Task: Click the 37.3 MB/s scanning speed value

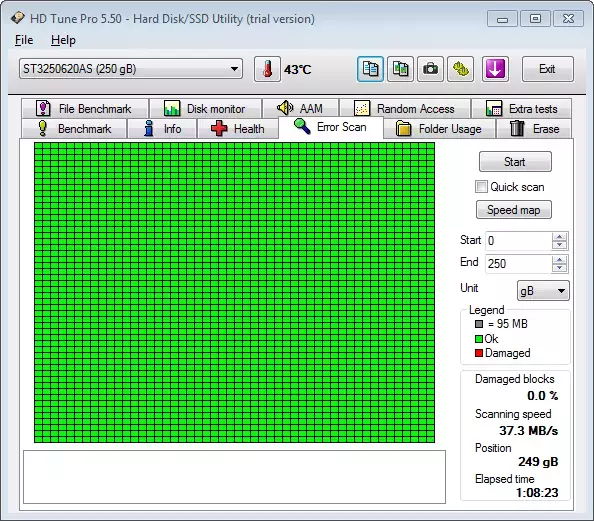Action: pyautogui.click(x=528, y=430)
